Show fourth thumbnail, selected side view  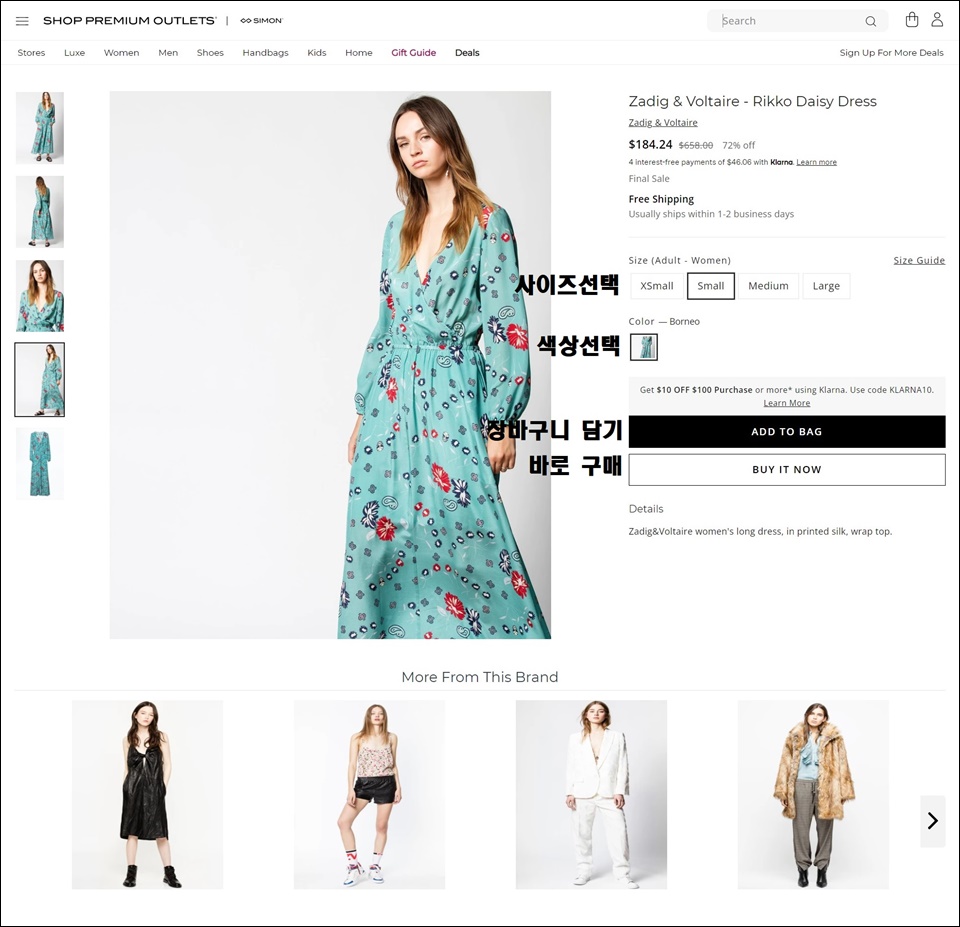pos(40,380)
